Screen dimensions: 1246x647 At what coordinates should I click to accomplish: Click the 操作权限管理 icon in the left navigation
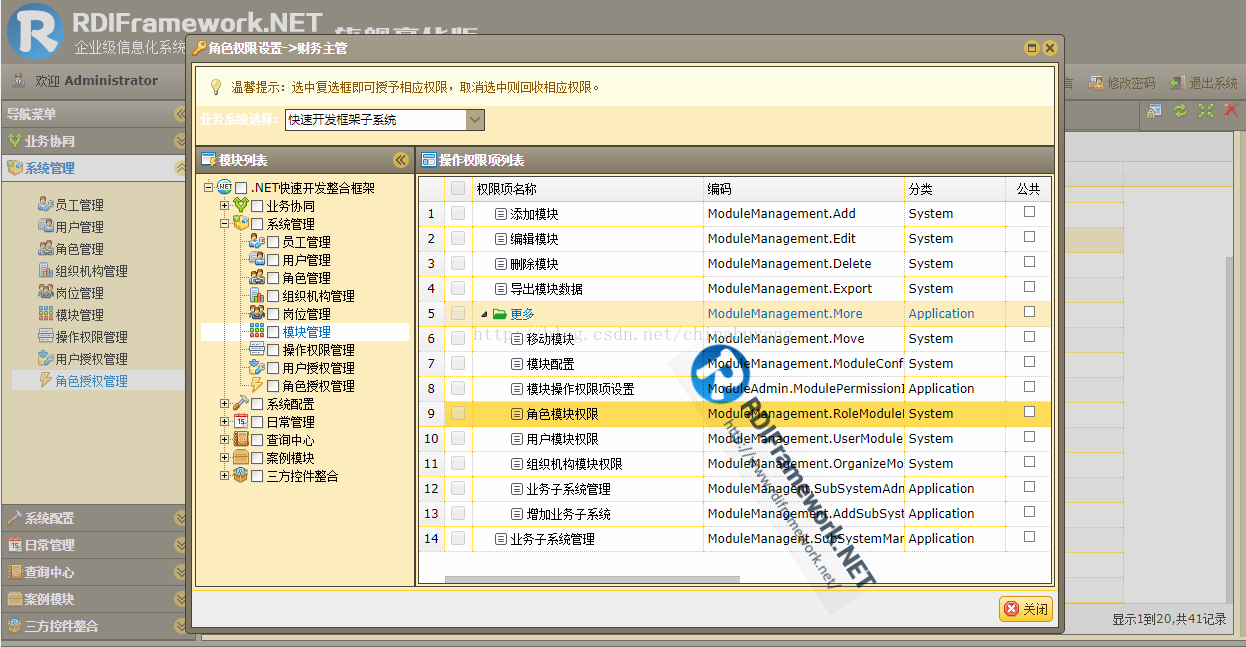[46, 336]
